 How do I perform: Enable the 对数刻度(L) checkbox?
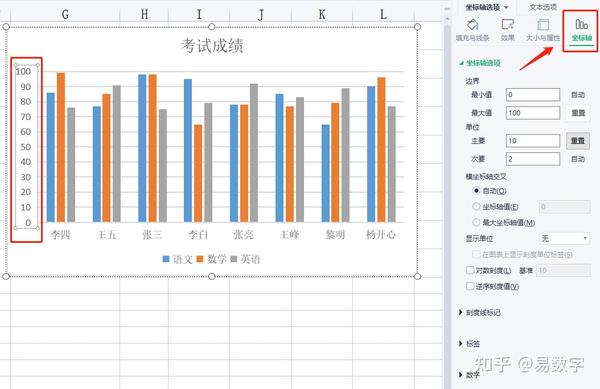point(470,270)
